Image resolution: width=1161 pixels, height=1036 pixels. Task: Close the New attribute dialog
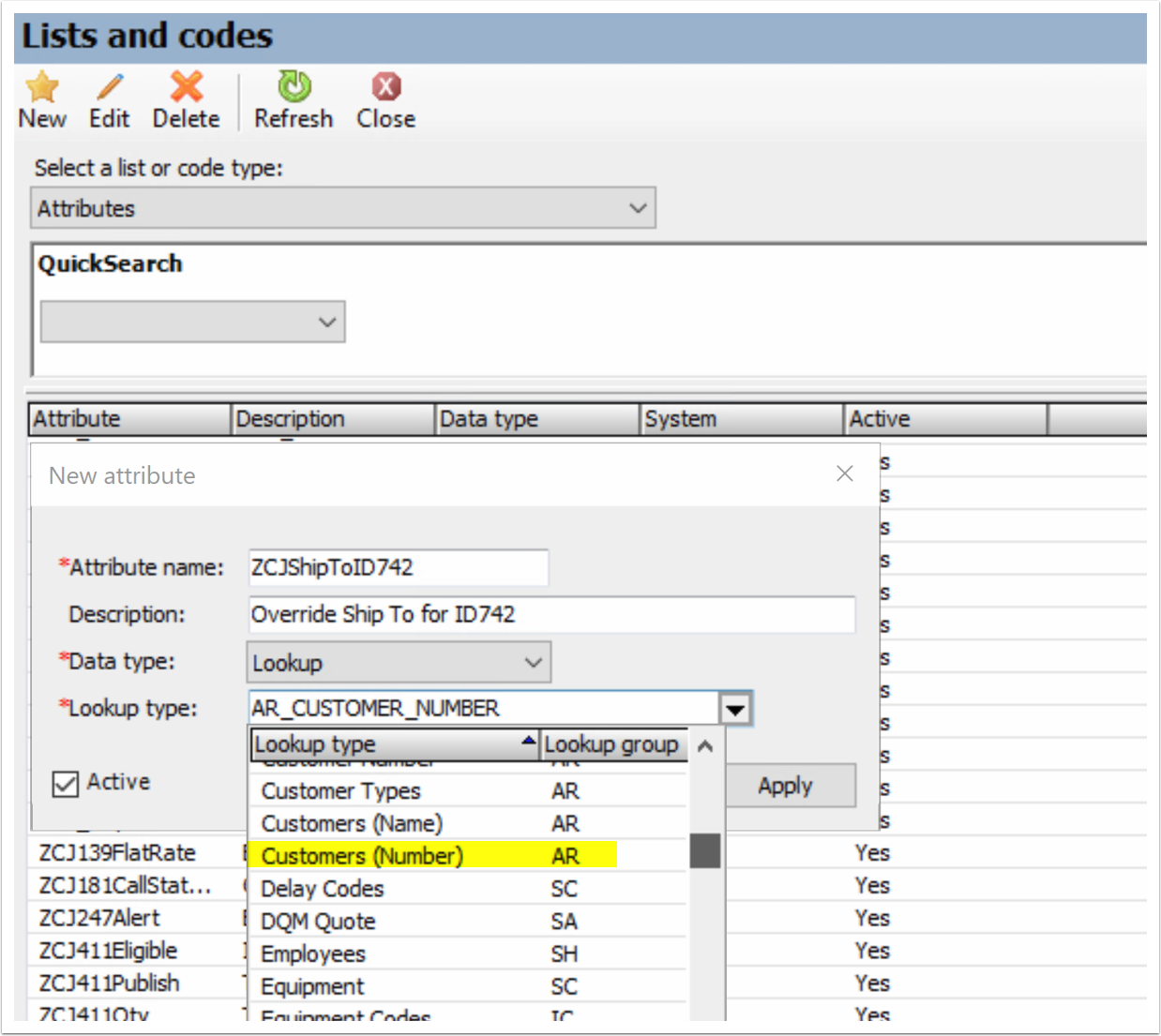[x=845, y=474]
